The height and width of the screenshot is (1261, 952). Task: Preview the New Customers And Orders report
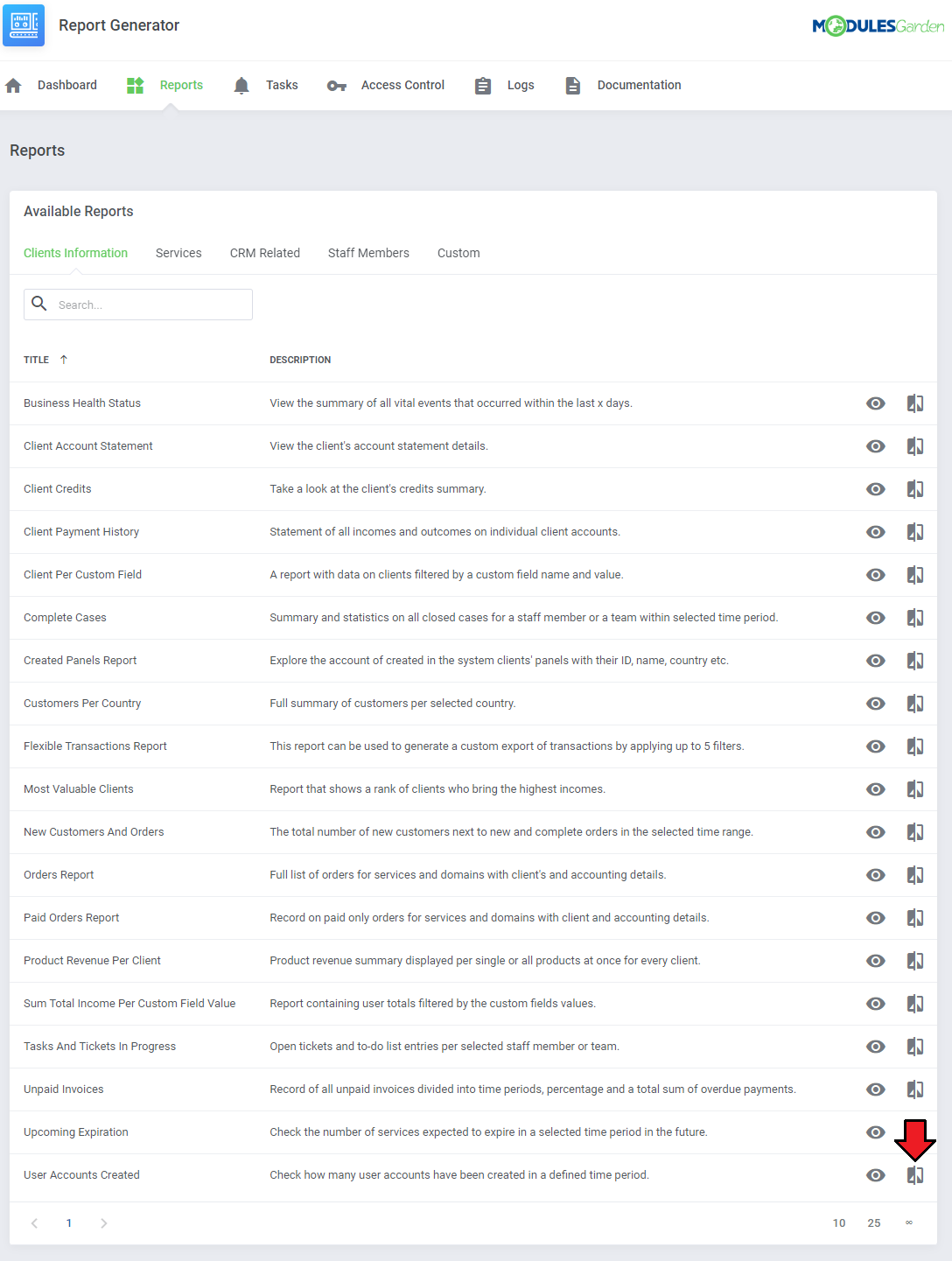(876, 832)
